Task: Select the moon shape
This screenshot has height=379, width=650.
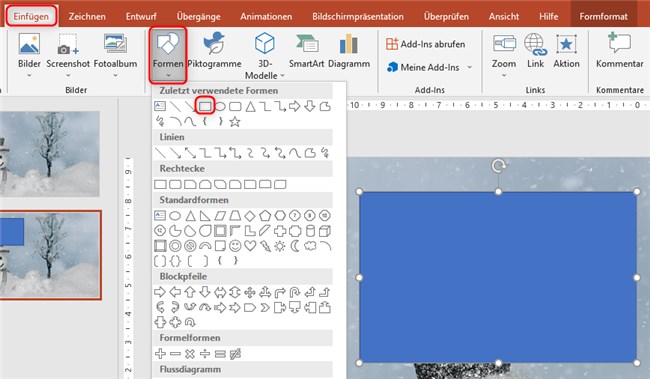Action: point(295,246)
